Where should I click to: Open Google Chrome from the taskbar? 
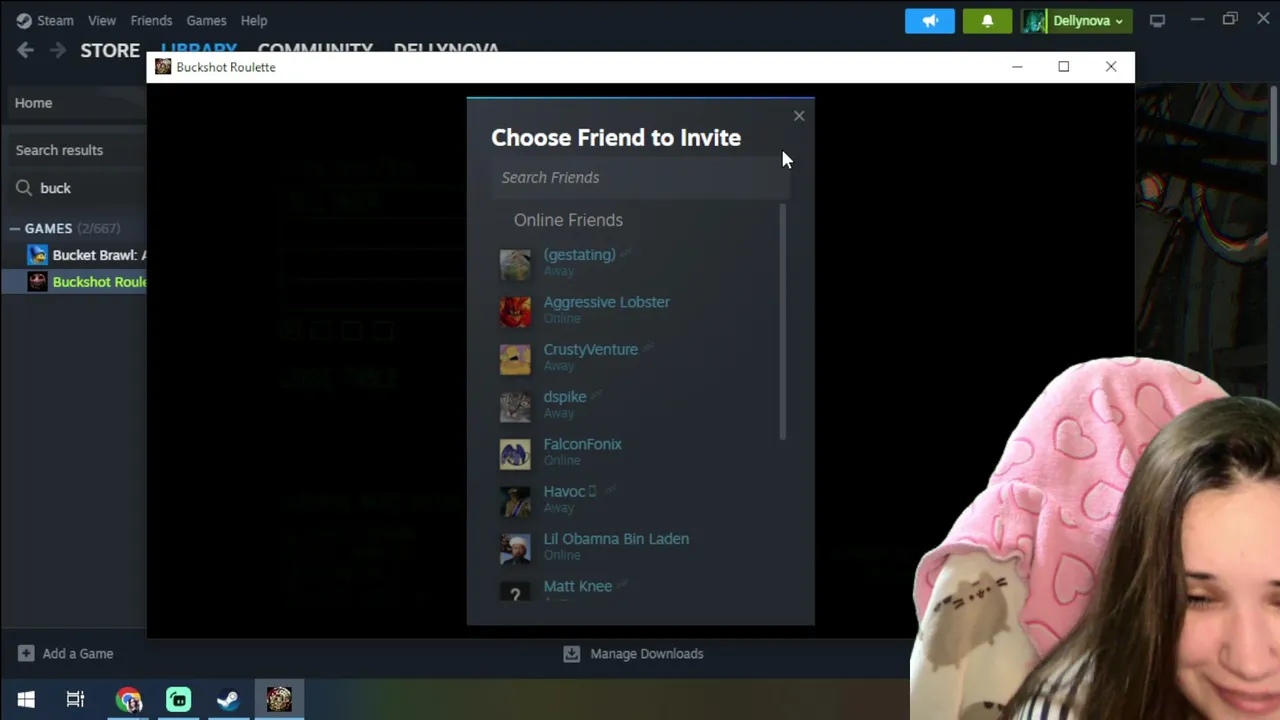tap(128, 700)
